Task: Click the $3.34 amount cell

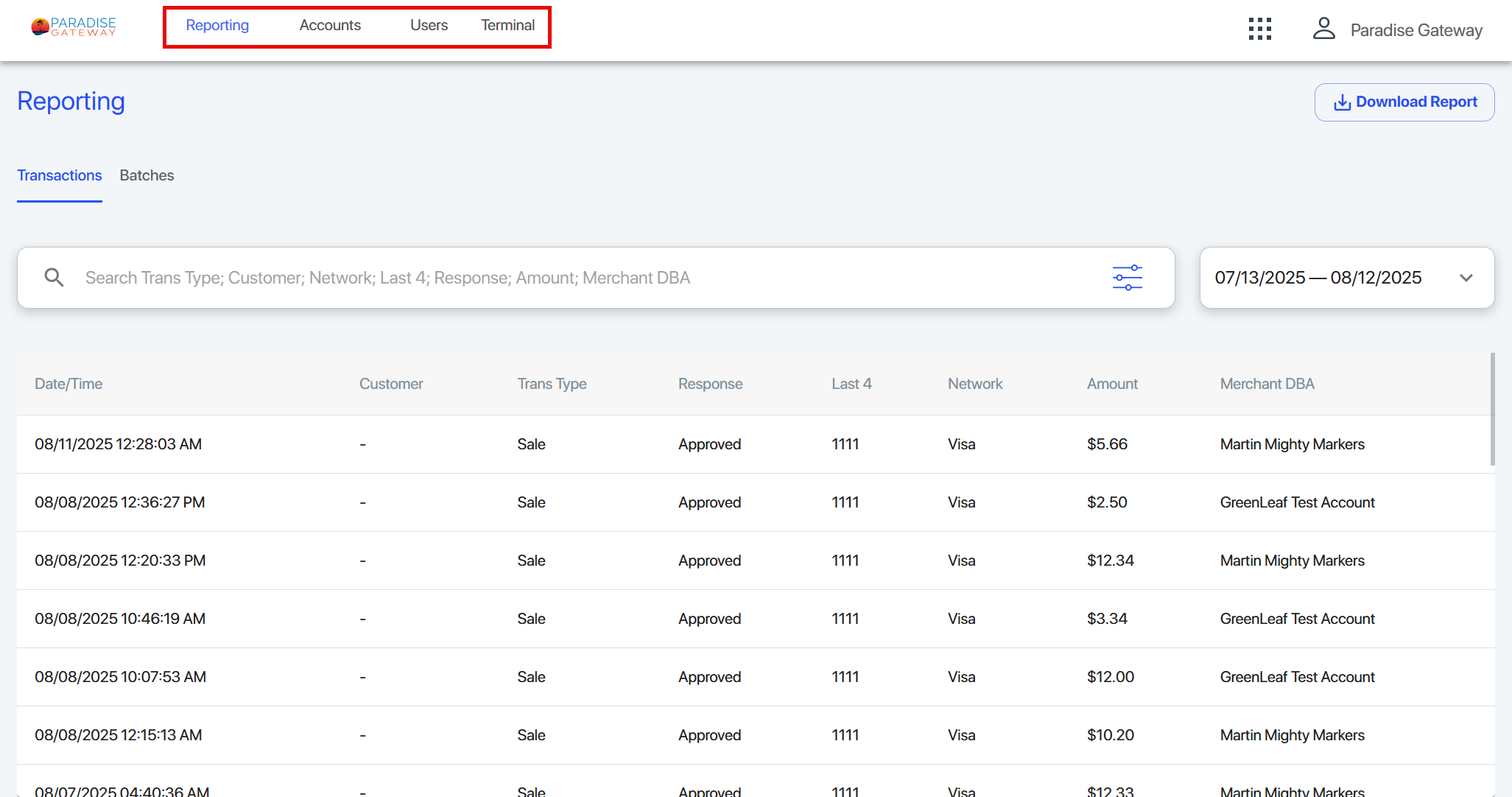Action: tap(1107, 619)
